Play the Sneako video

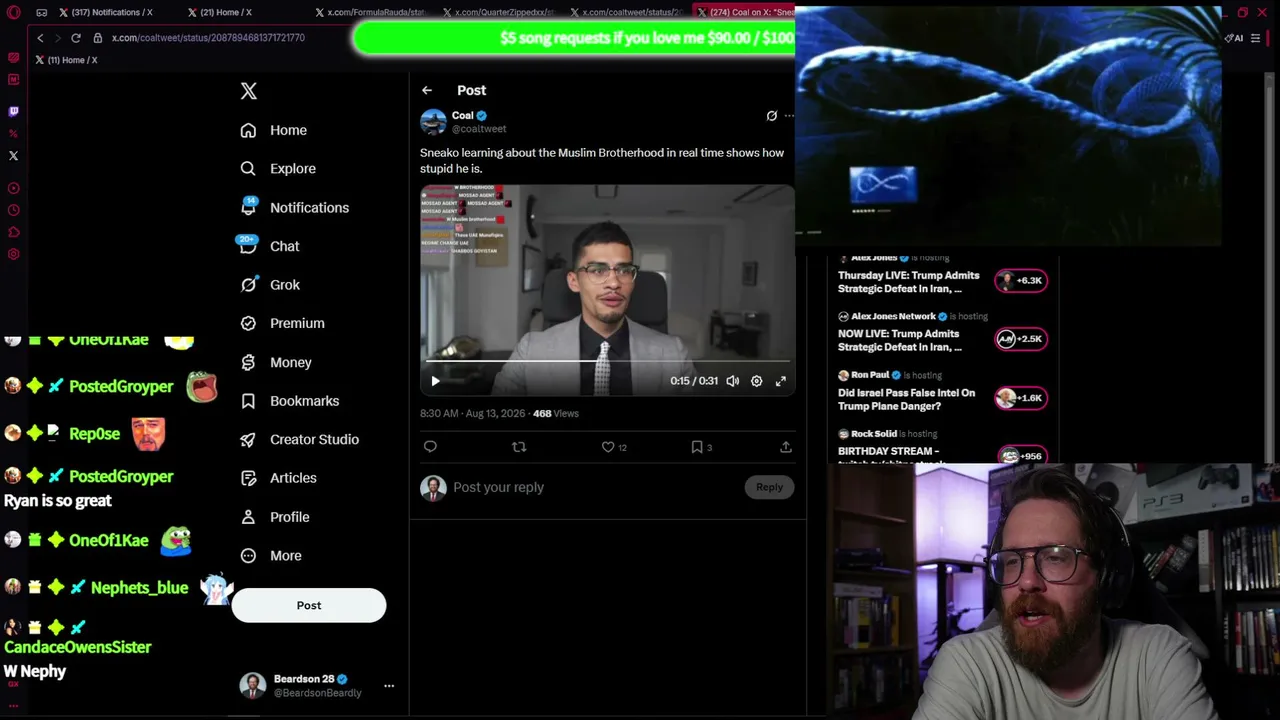point(435,381)
